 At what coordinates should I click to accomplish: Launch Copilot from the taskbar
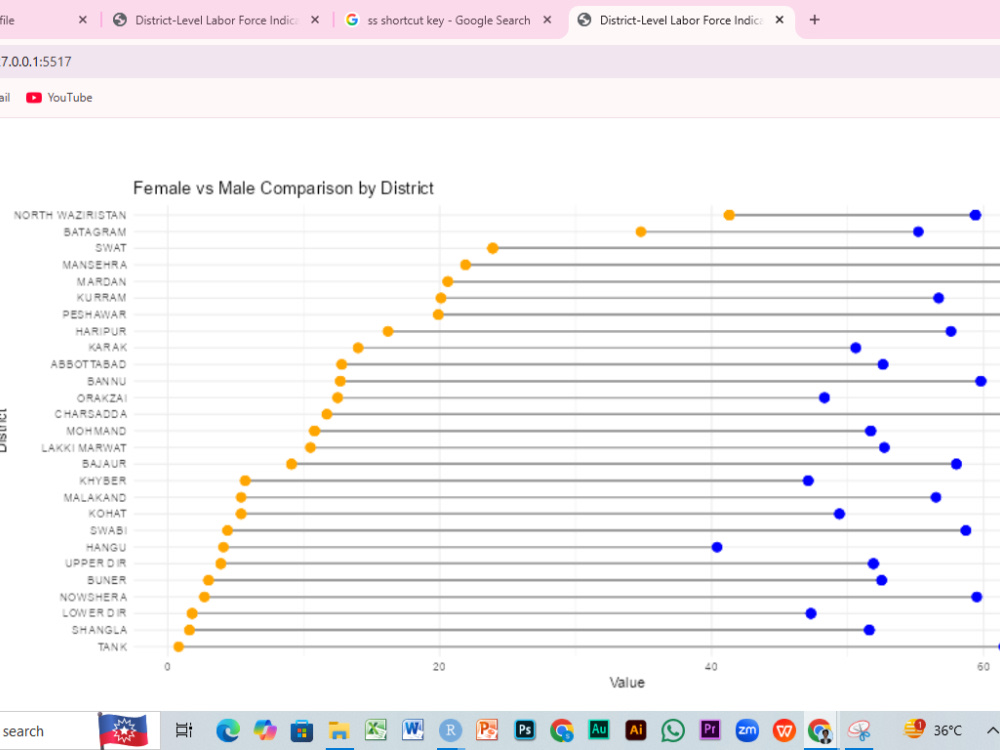tap(265, 730)
